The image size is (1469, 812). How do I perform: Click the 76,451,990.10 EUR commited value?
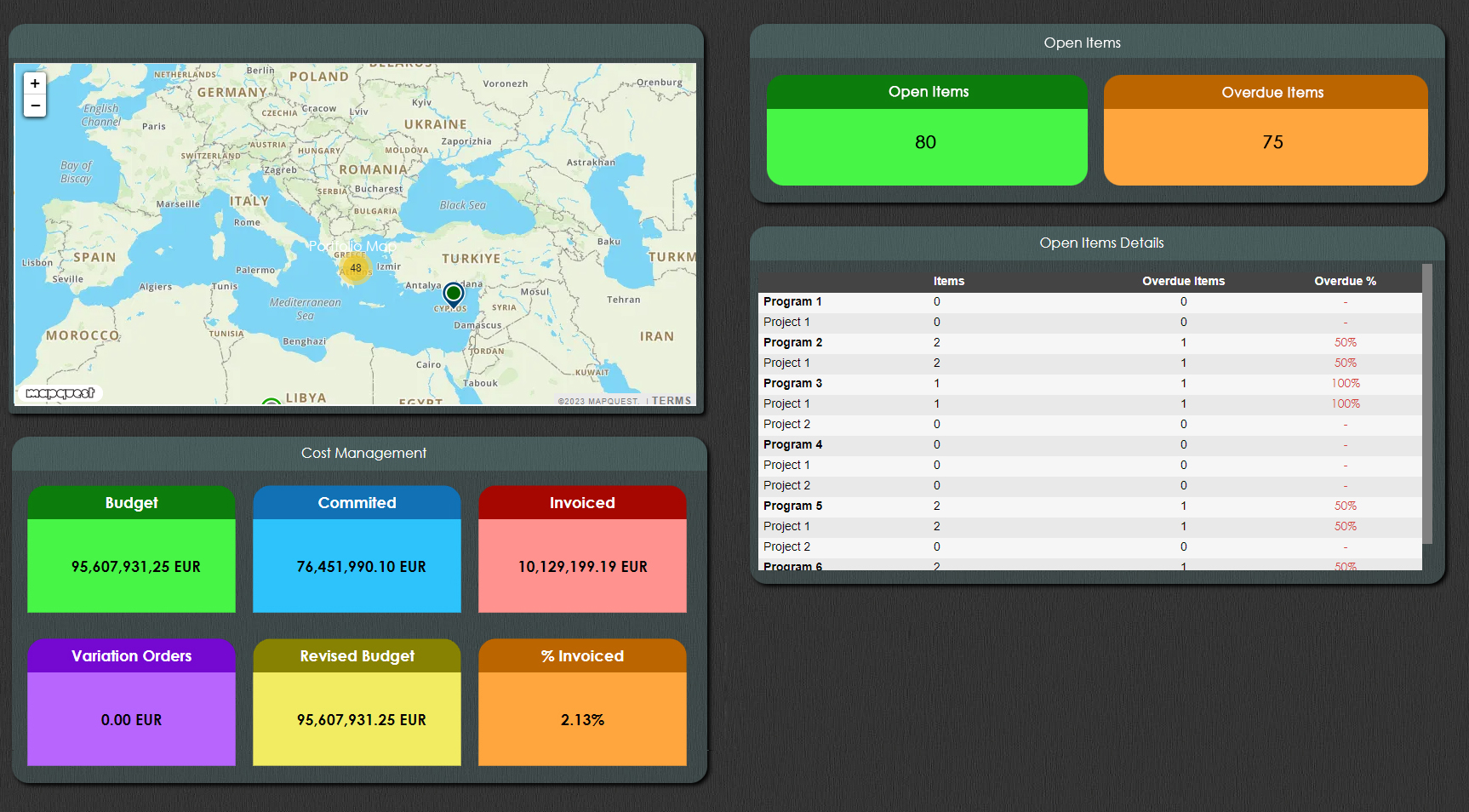click(x=361, y=567)
